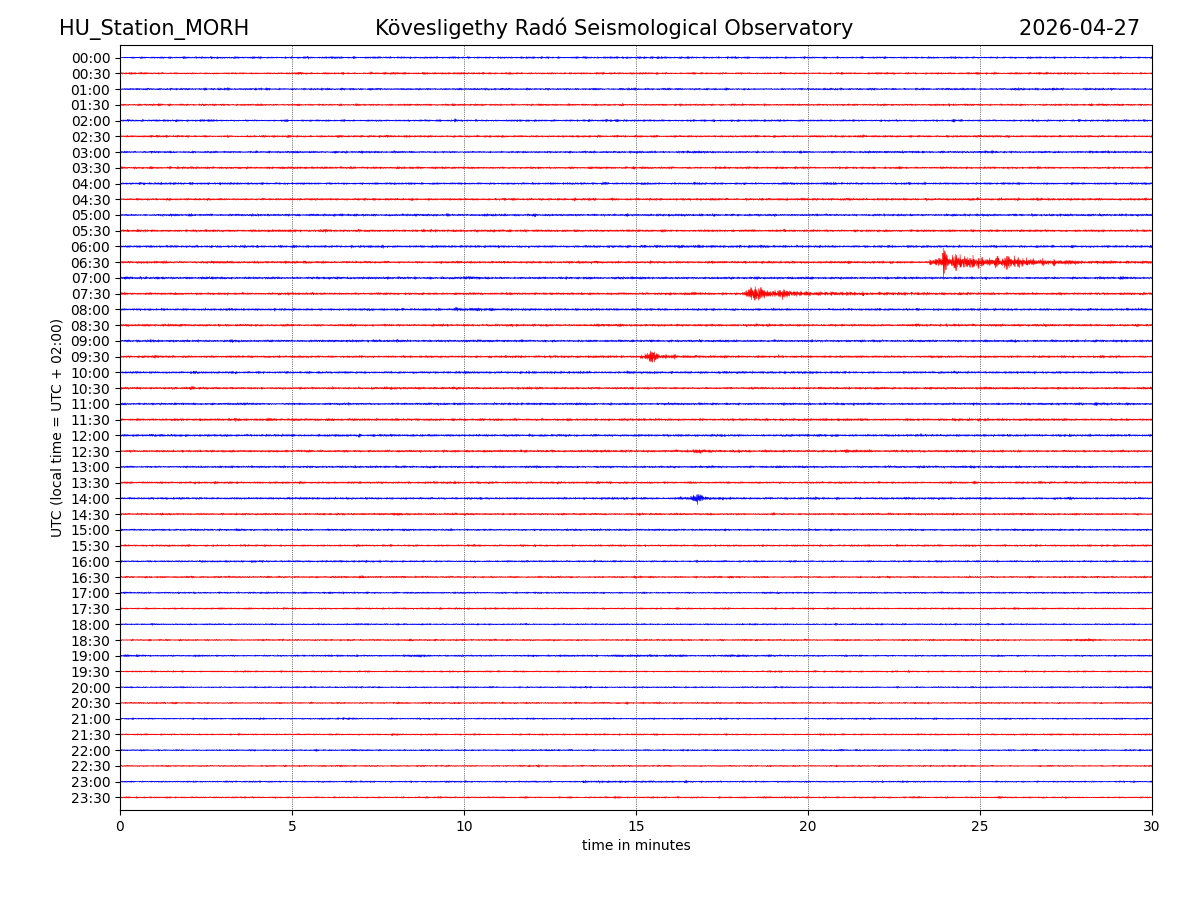Viewport: 1200px width, 900px height.
Task: Click the x-axis tick label 0
Action: click(120, 826)
